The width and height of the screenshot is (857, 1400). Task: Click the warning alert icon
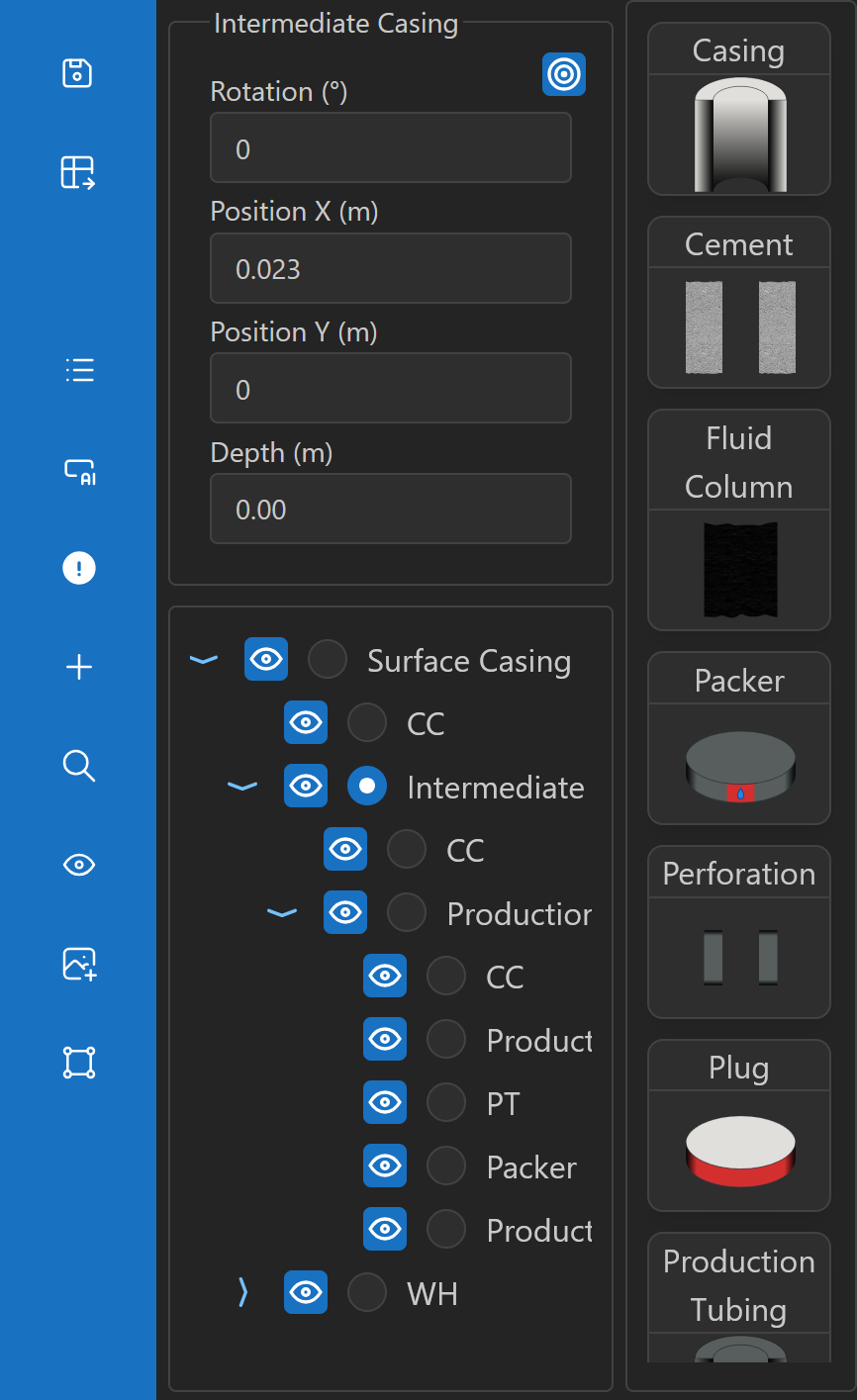point(79,568)
